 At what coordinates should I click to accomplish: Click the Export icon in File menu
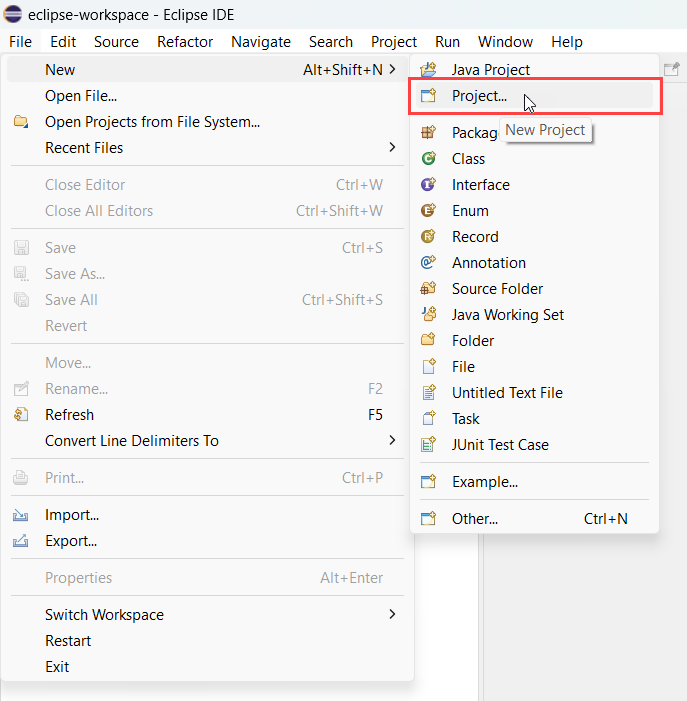coord(21,541)
